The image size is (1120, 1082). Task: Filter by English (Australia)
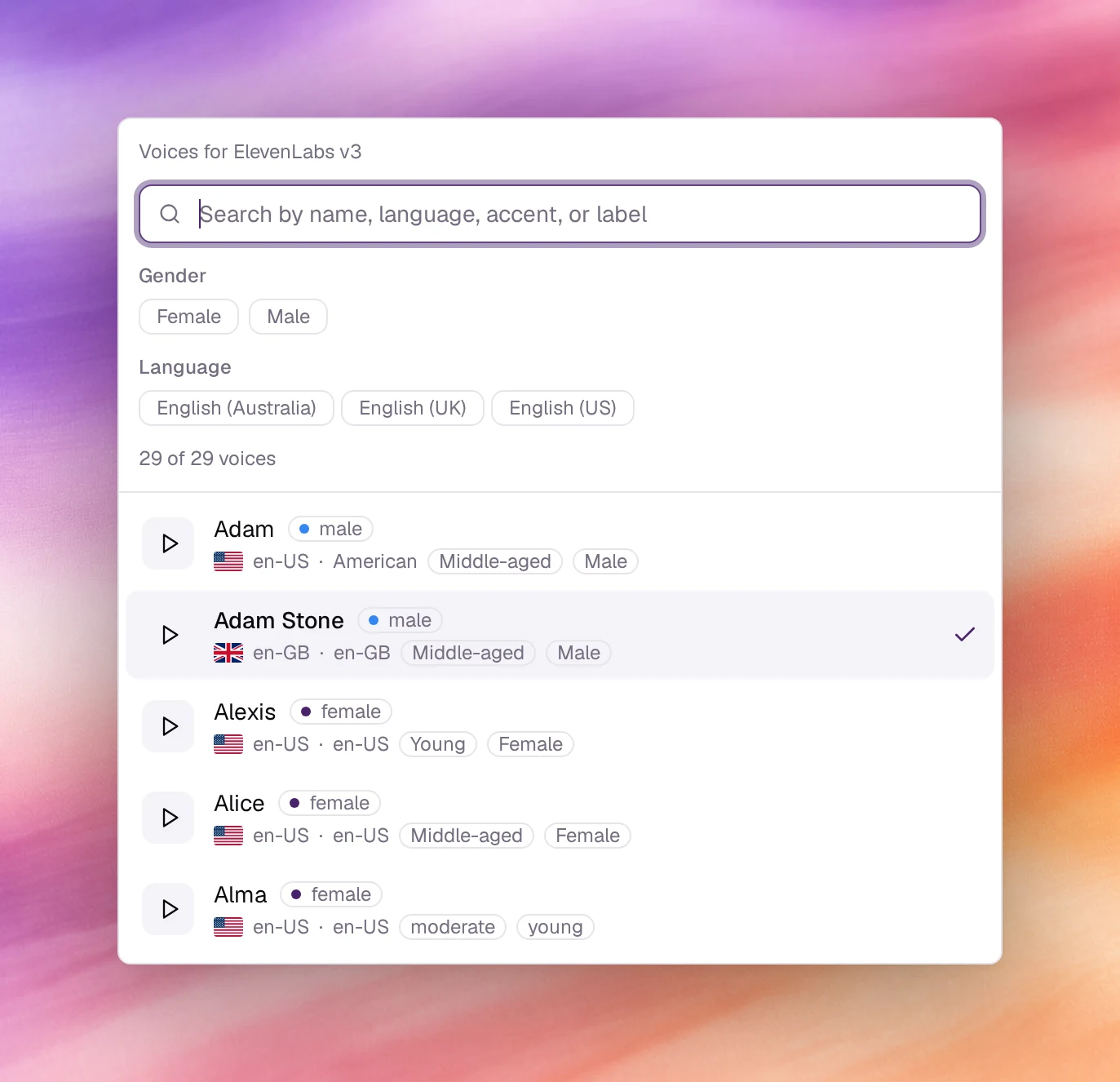[x=237, y=408]
